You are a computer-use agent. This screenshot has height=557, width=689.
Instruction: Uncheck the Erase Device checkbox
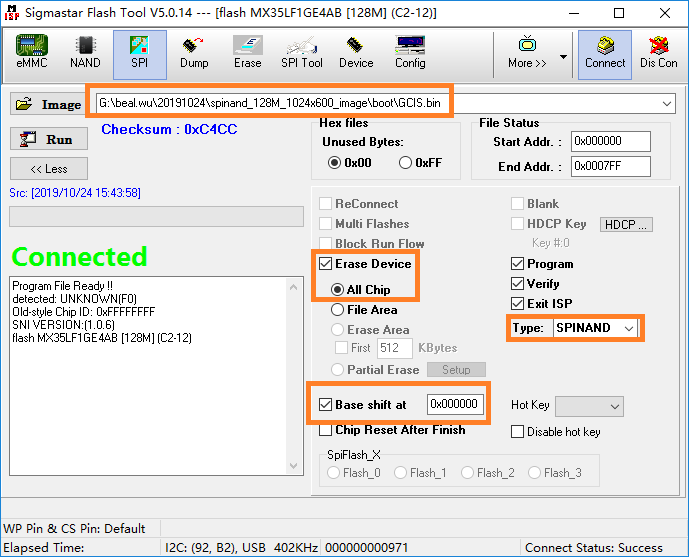[x=326, y=264]
